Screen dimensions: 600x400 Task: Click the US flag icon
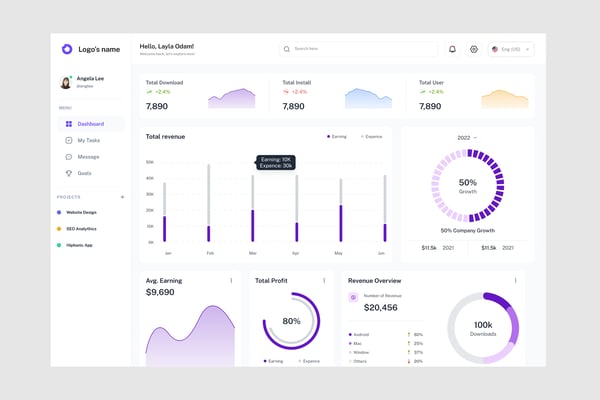(x=495, y=49)
